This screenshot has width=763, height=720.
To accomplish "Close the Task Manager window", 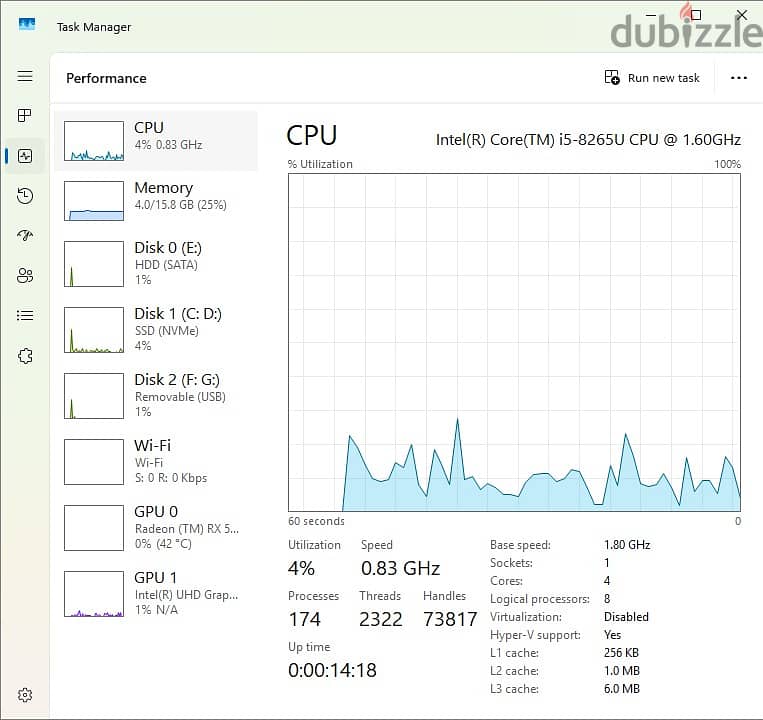I will coord(742,15).
